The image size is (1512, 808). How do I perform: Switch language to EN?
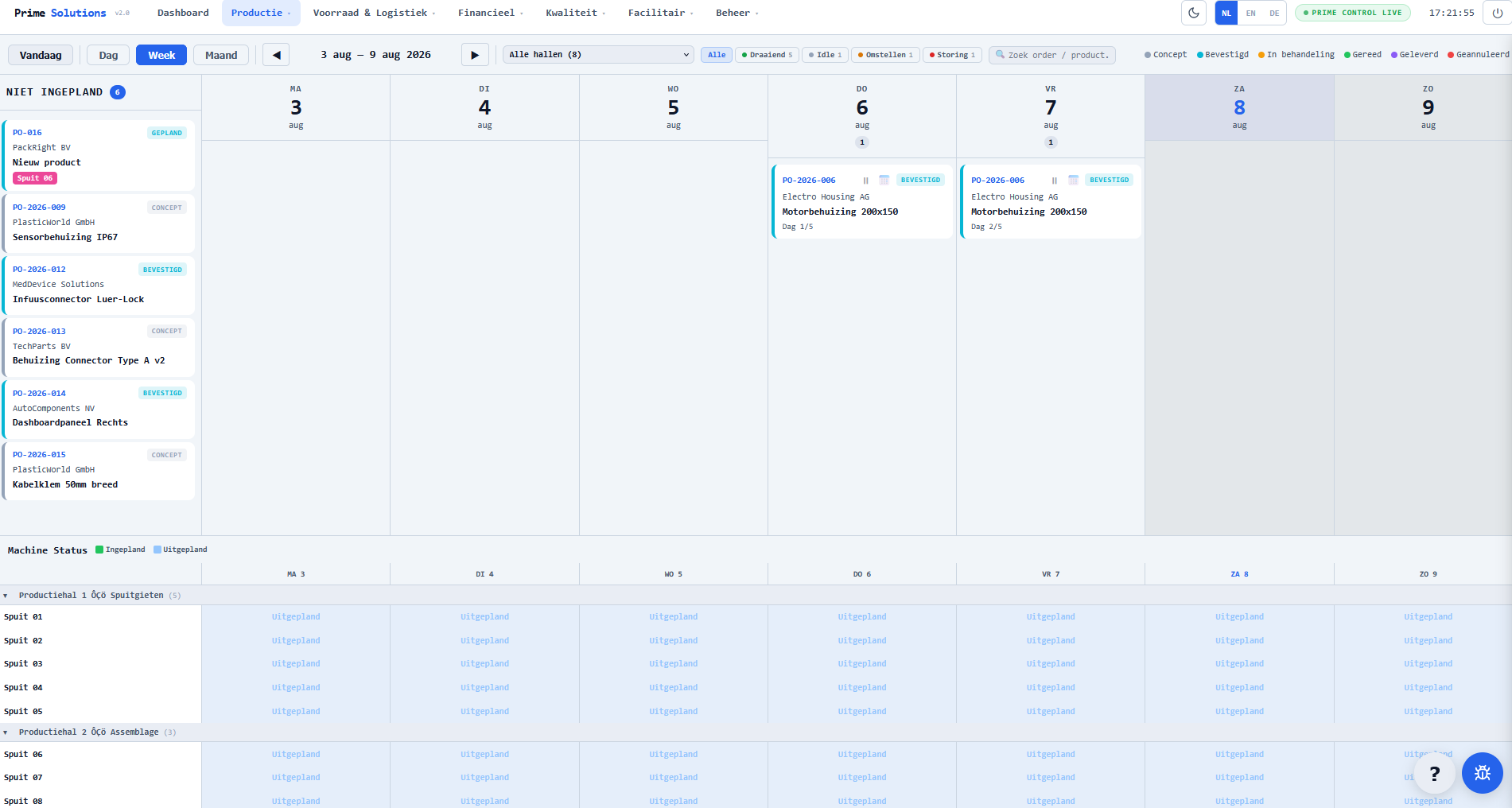pos(1251,13)
